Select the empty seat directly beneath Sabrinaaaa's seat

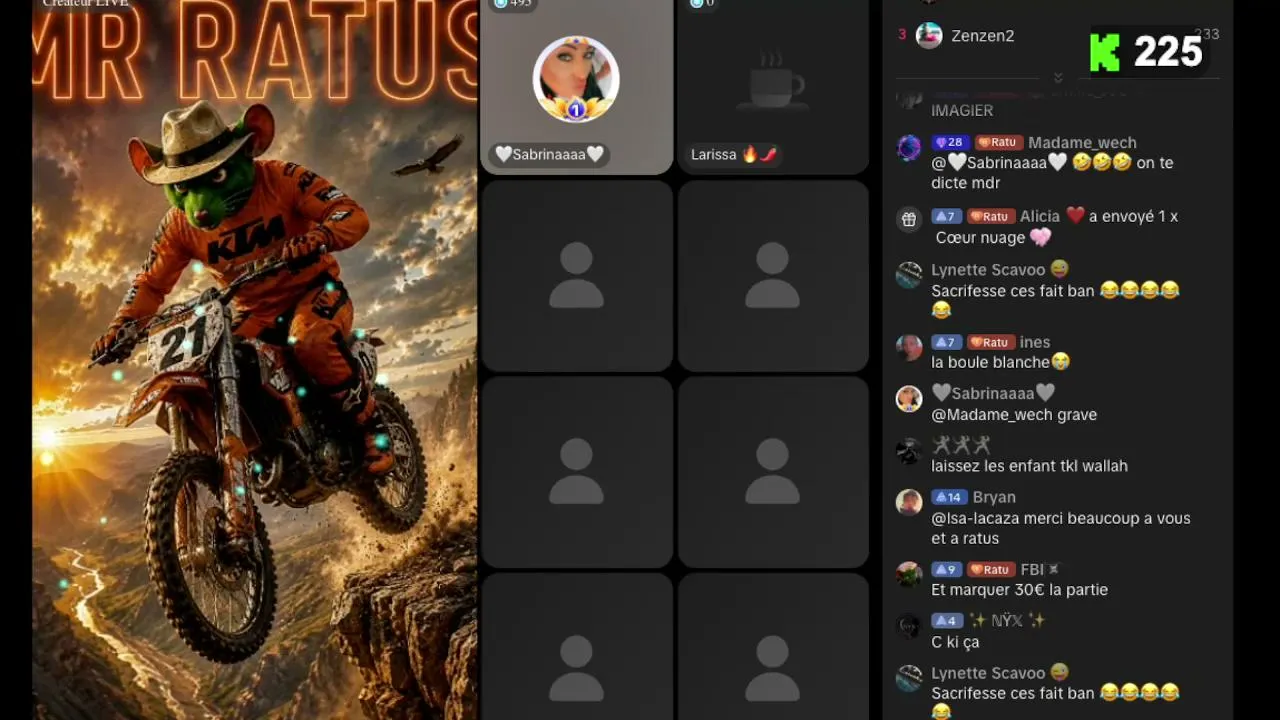[577, 276]
